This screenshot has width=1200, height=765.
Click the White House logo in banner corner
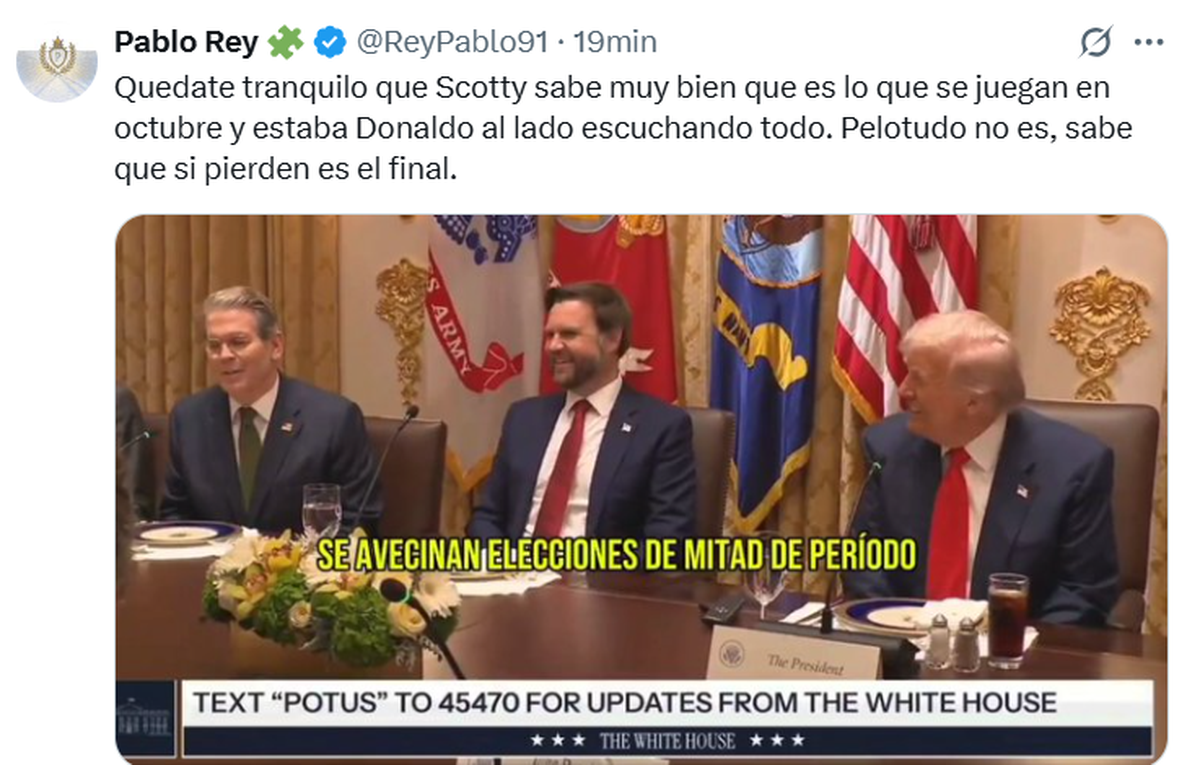[146, 718]
